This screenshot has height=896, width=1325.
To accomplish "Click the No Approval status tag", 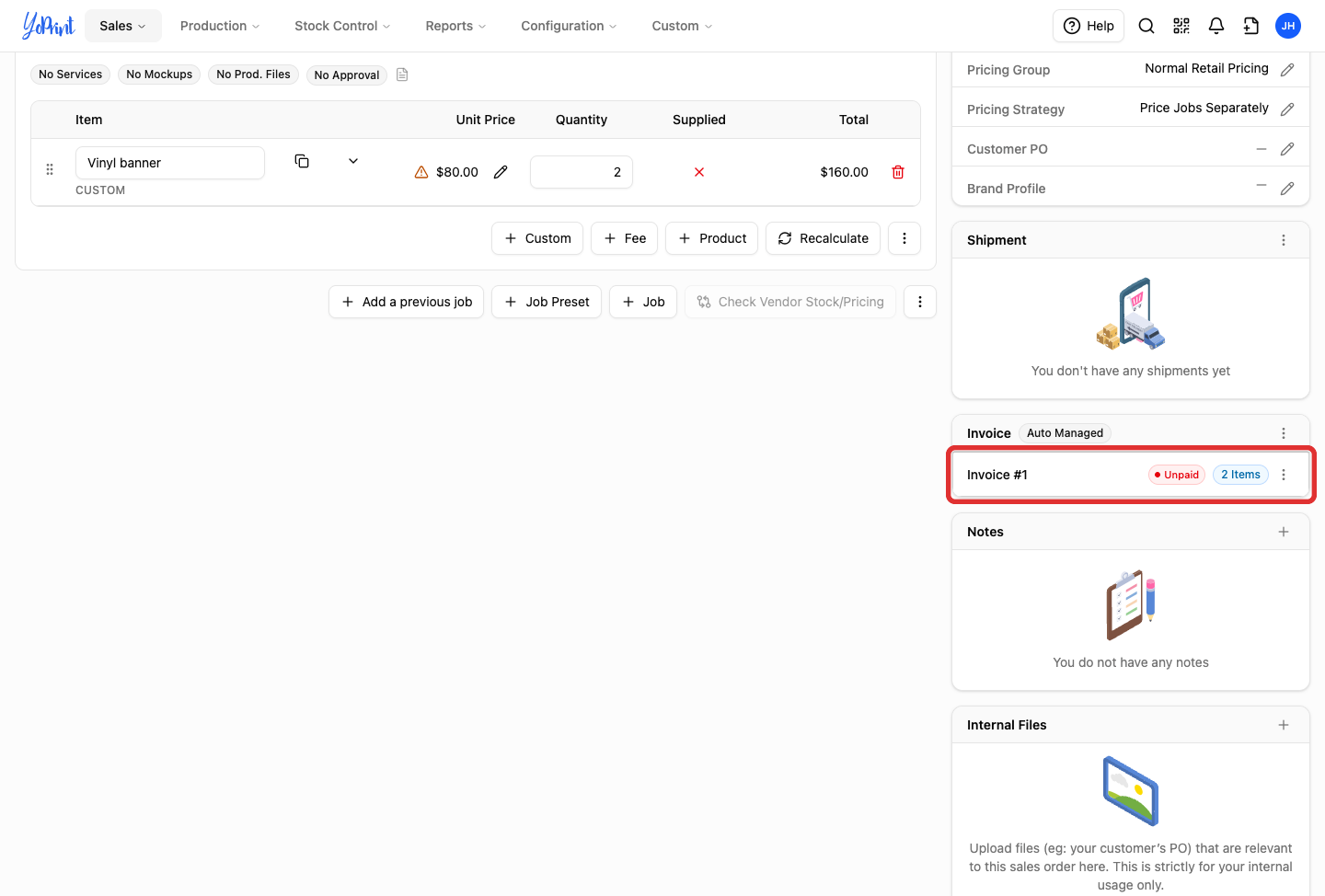I will [x=347, y=75].
